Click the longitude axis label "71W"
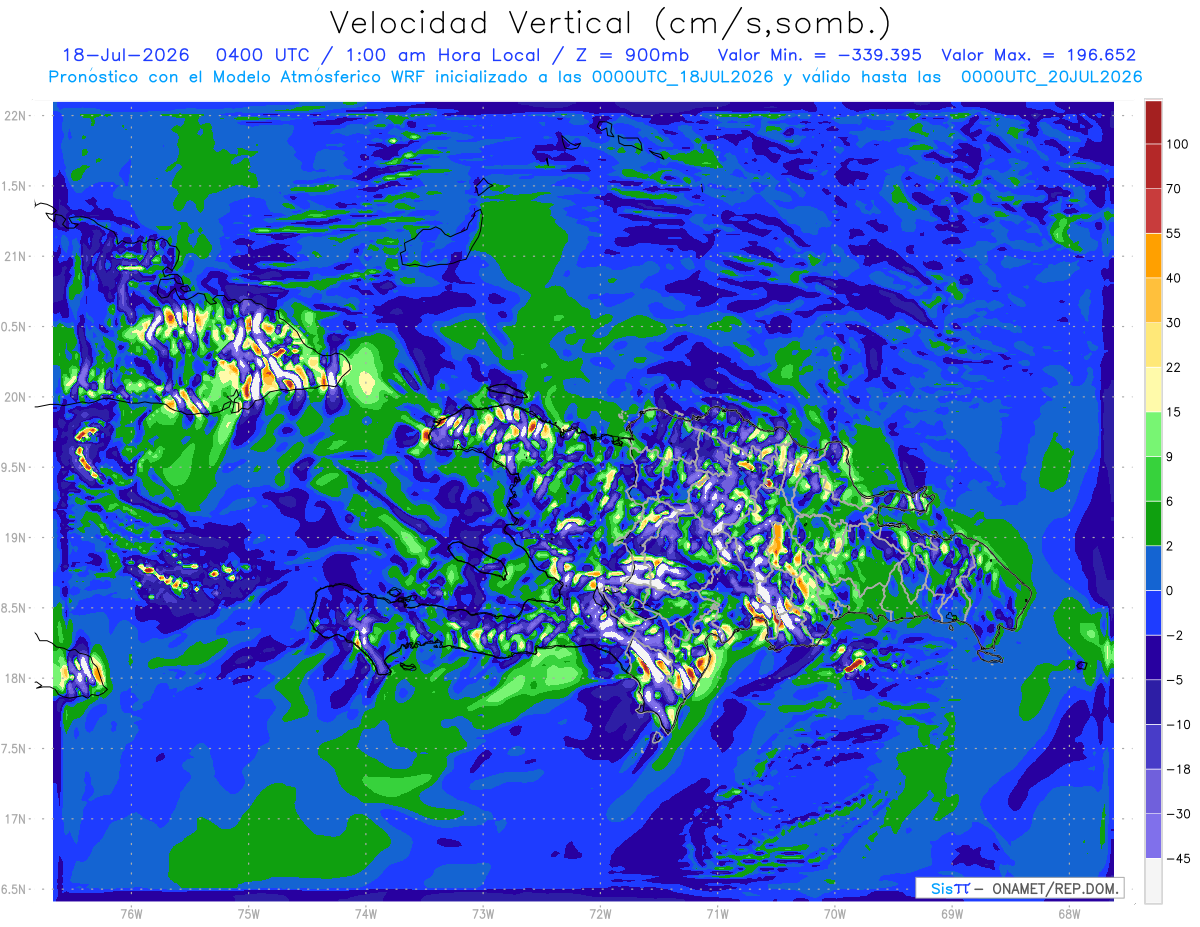Viewport: 1200px width, 927px height. click(717, 913)
